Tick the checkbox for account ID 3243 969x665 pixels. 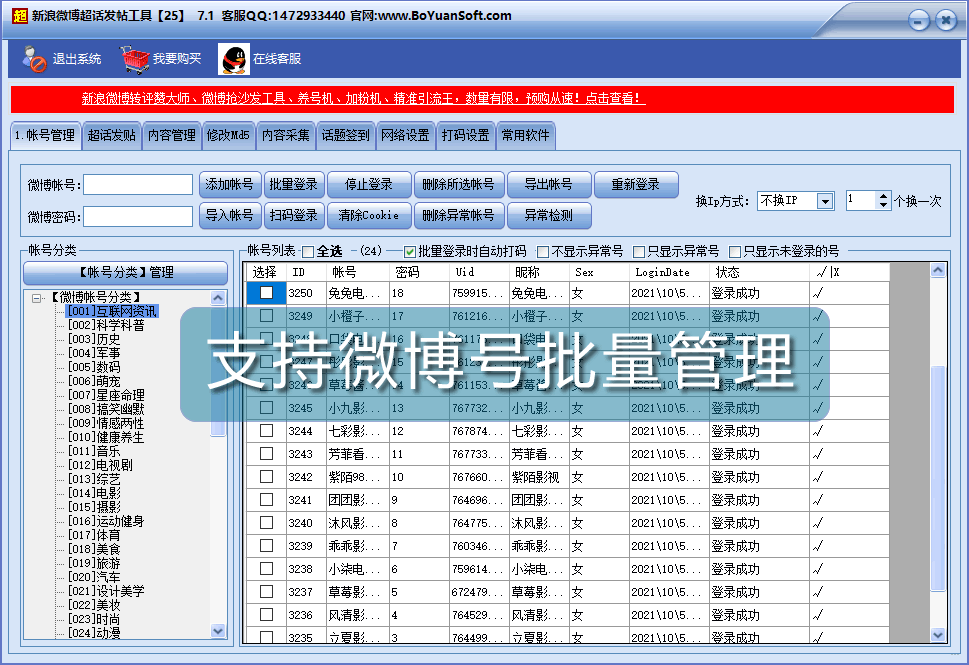(266, 454)
